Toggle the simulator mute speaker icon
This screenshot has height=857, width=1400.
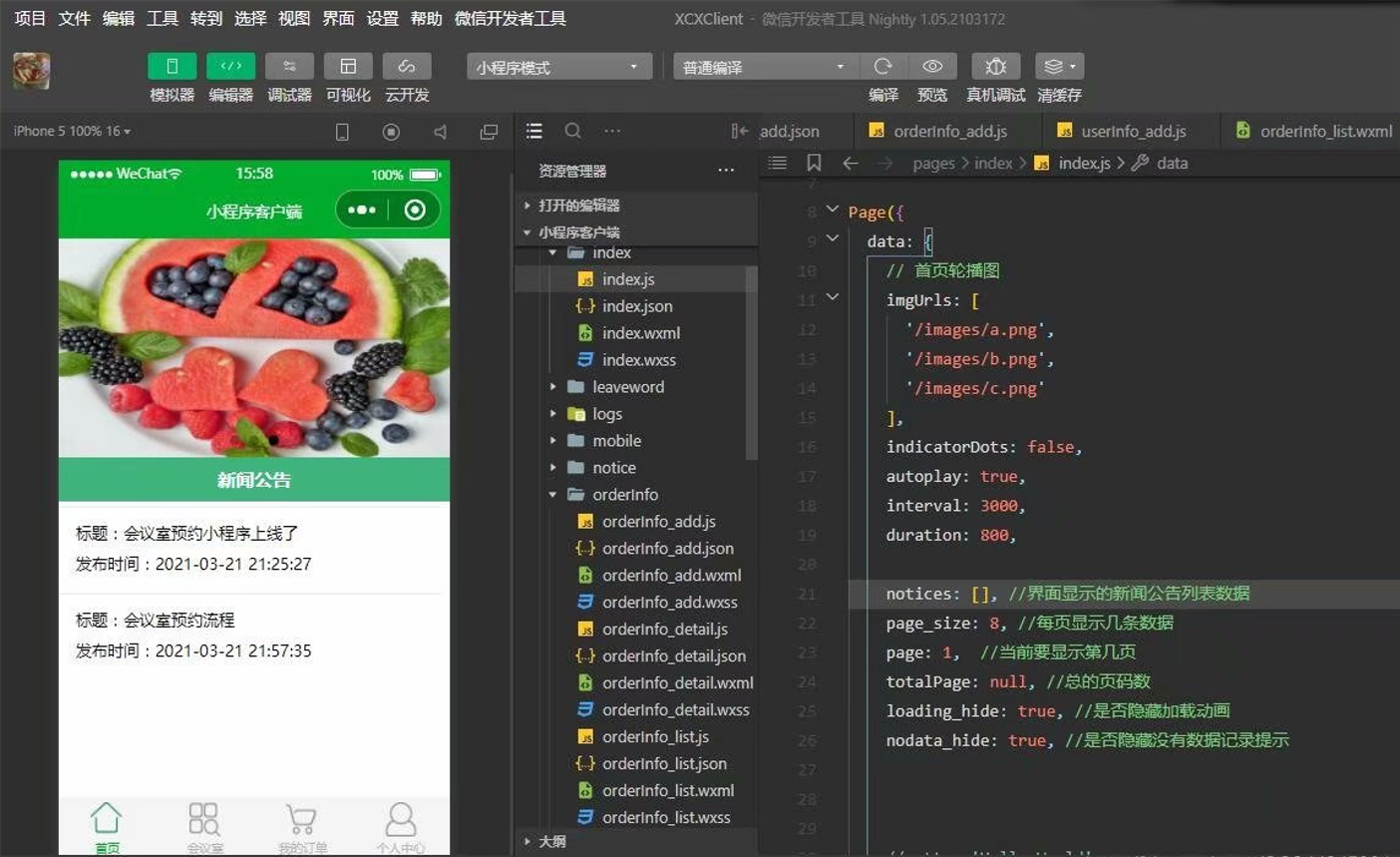440,132
